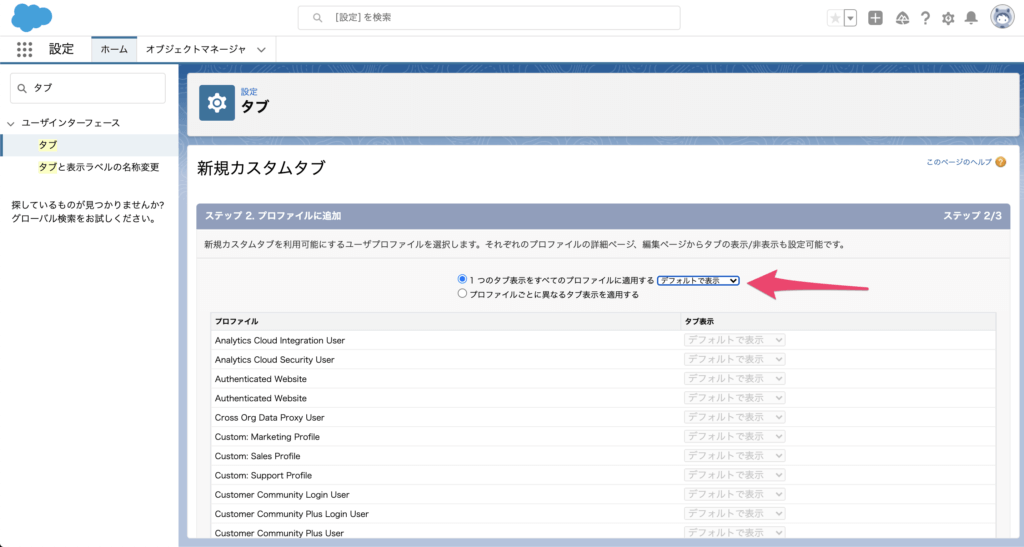The width and height of the screenshot is (1024, 547).
Task: Switch to the ホーム tab
Action: (114, 50)
